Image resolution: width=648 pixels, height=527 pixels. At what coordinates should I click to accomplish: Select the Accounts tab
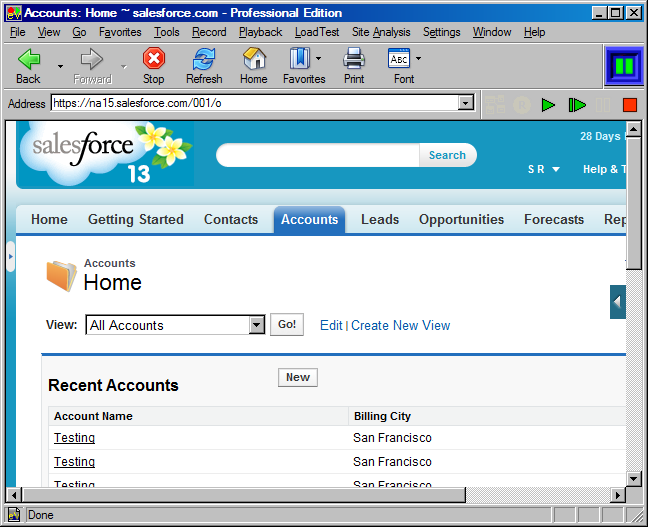tap(309, 219)
